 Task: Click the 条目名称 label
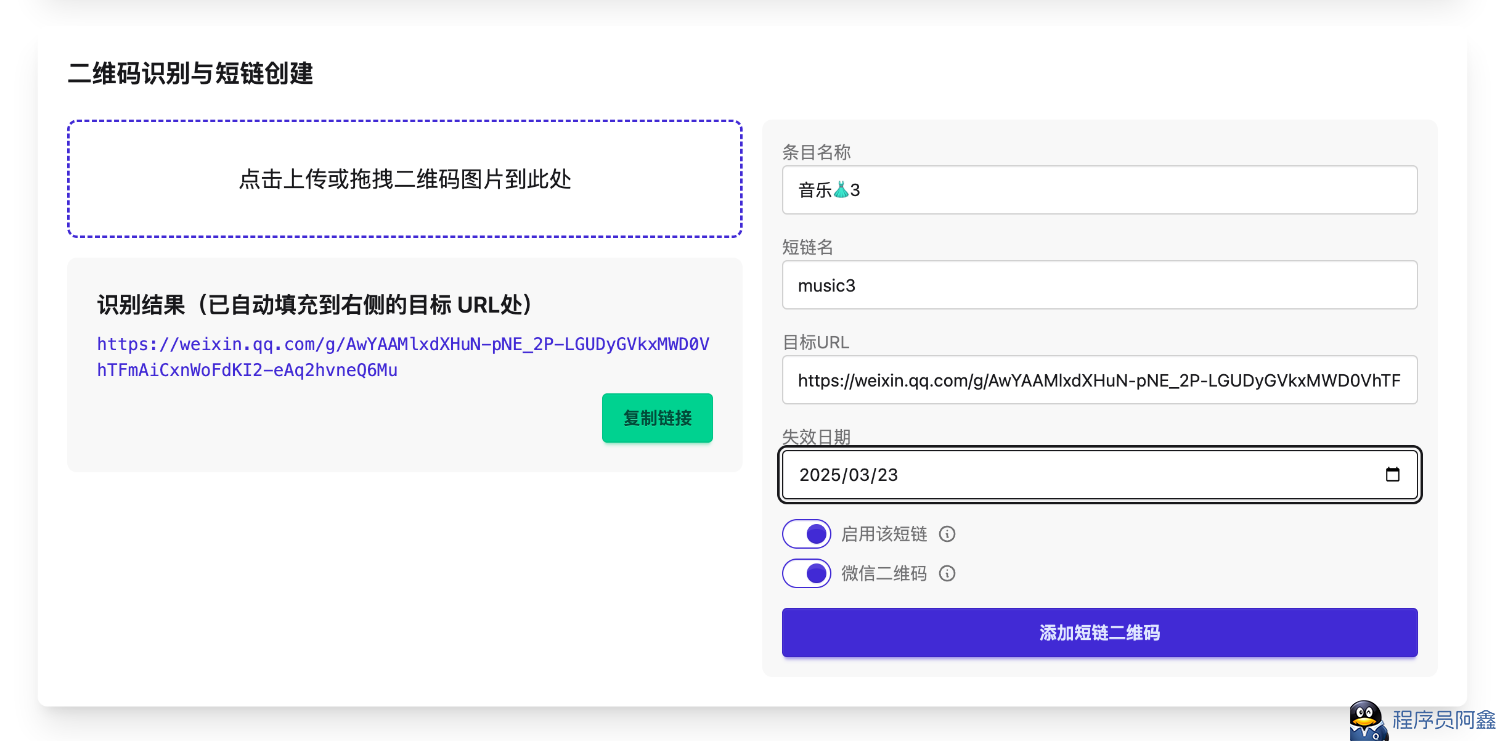coord(816,152)
